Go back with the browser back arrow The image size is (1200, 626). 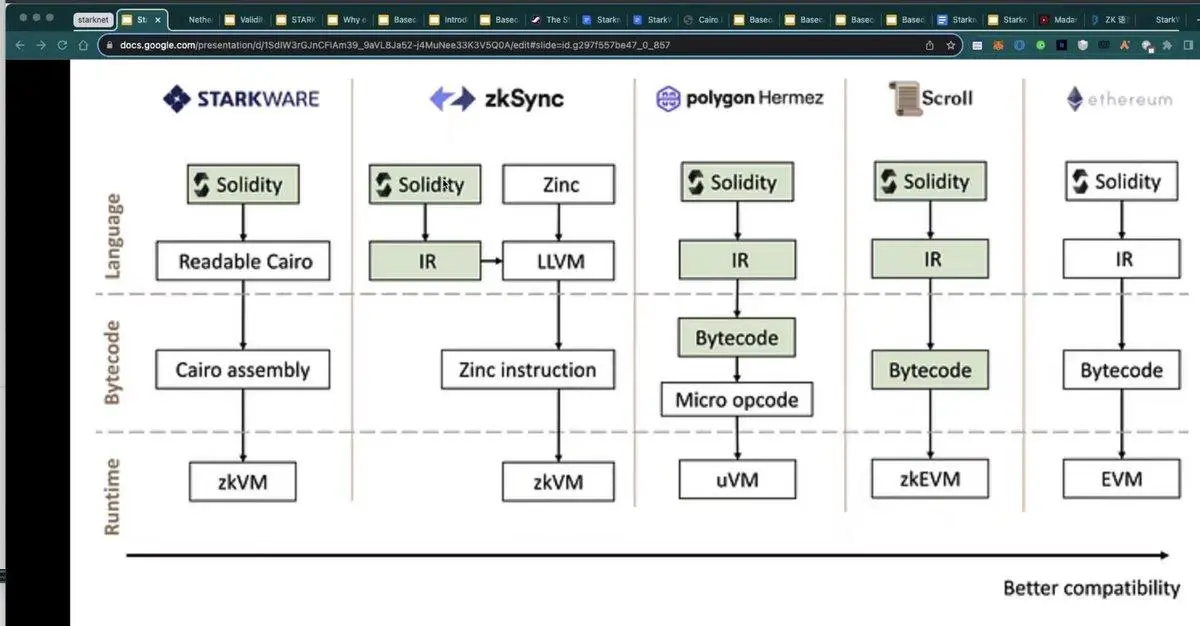[x=21, y=45]
